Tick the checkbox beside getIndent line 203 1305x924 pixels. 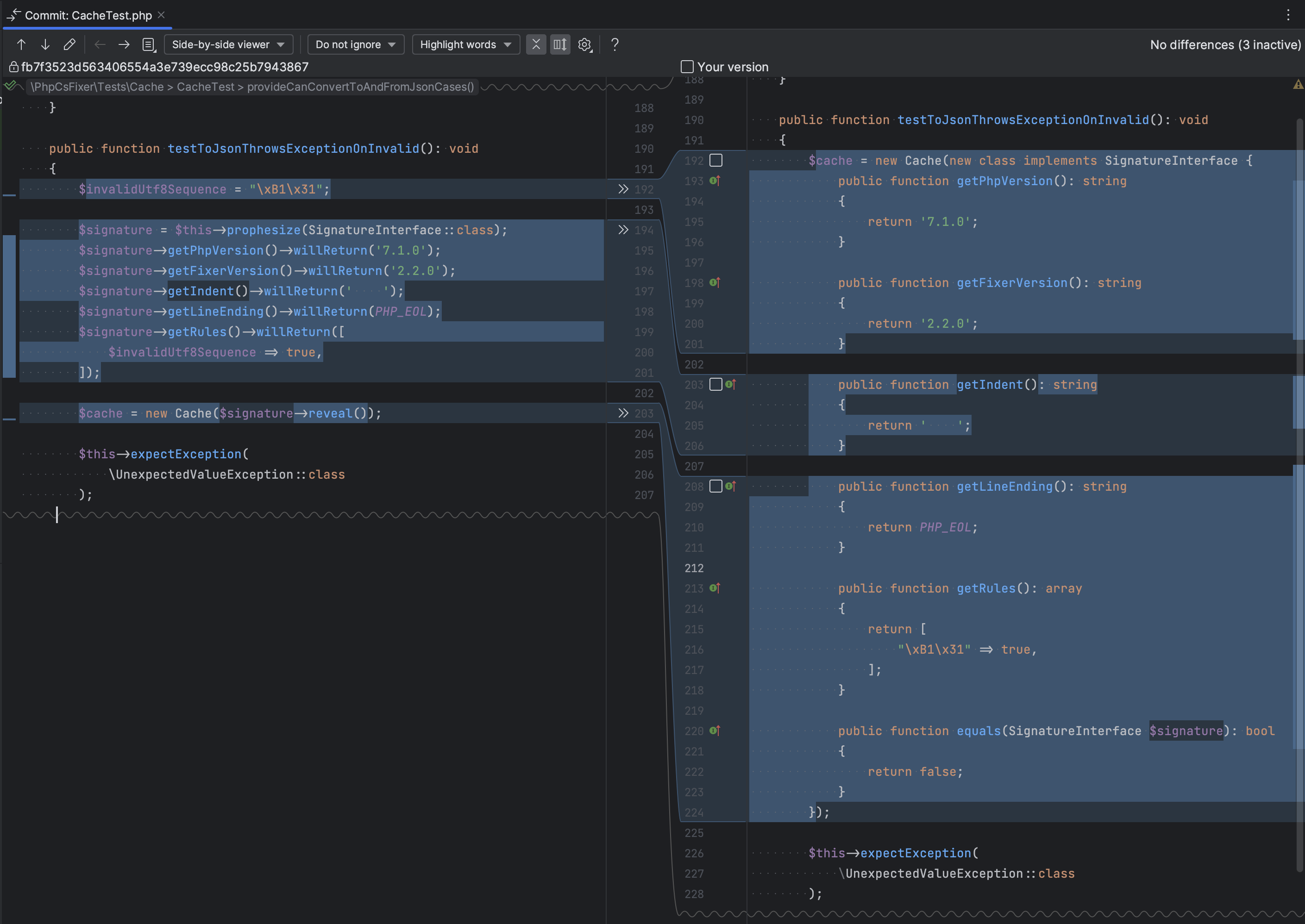(716, 385)
